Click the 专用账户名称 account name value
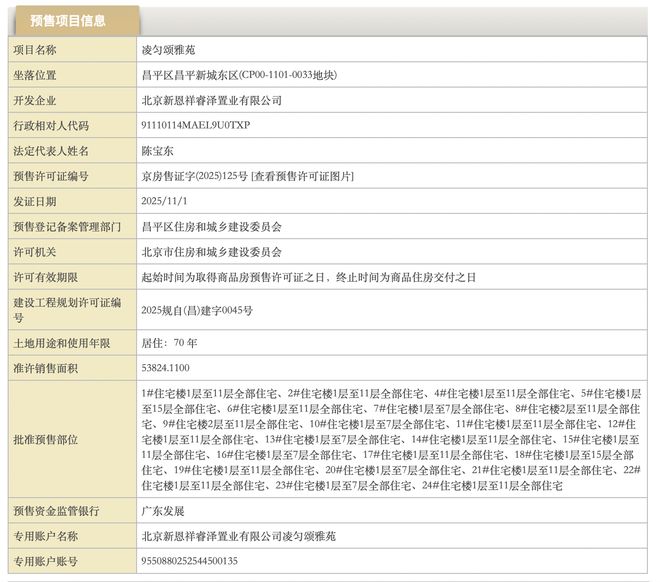This screenshot has width=660, height=582. pos(239,537)
